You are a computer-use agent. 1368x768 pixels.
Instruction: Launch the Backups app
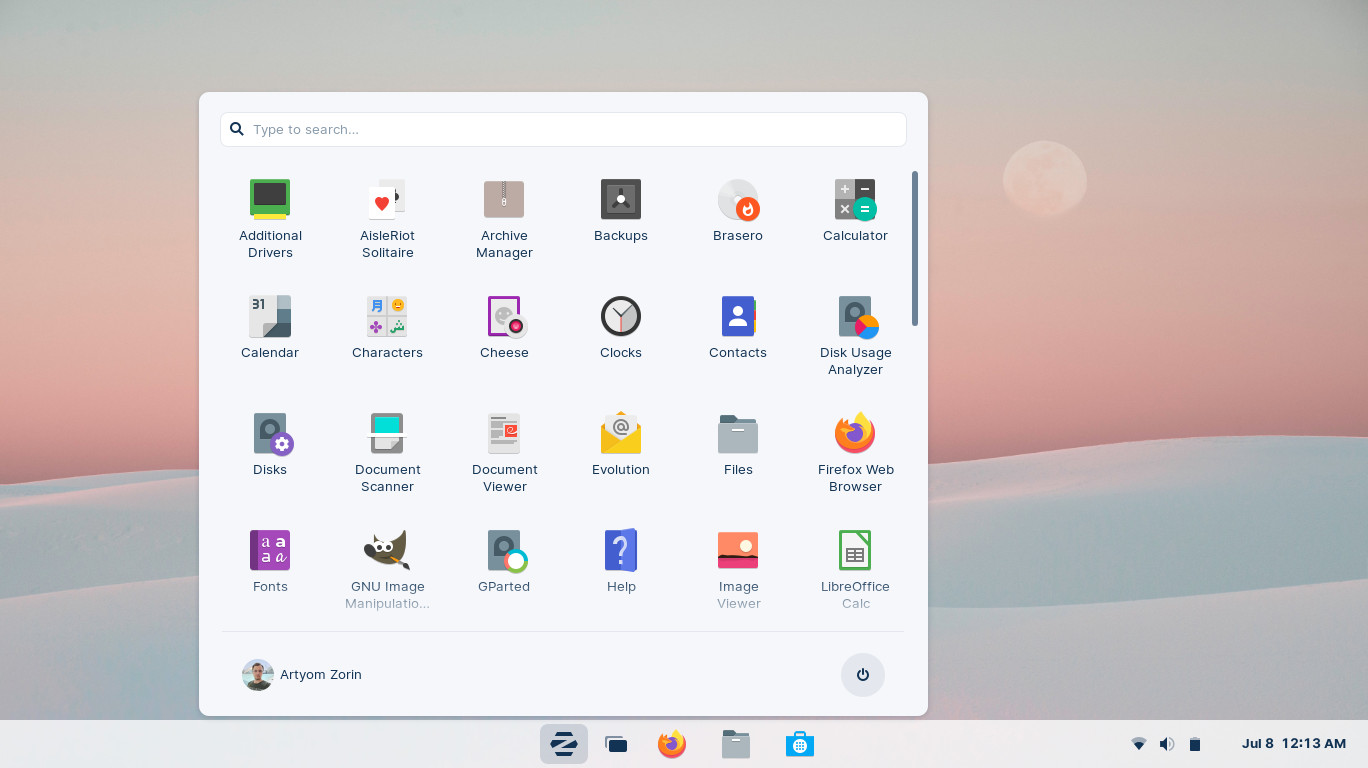point(621,210)
